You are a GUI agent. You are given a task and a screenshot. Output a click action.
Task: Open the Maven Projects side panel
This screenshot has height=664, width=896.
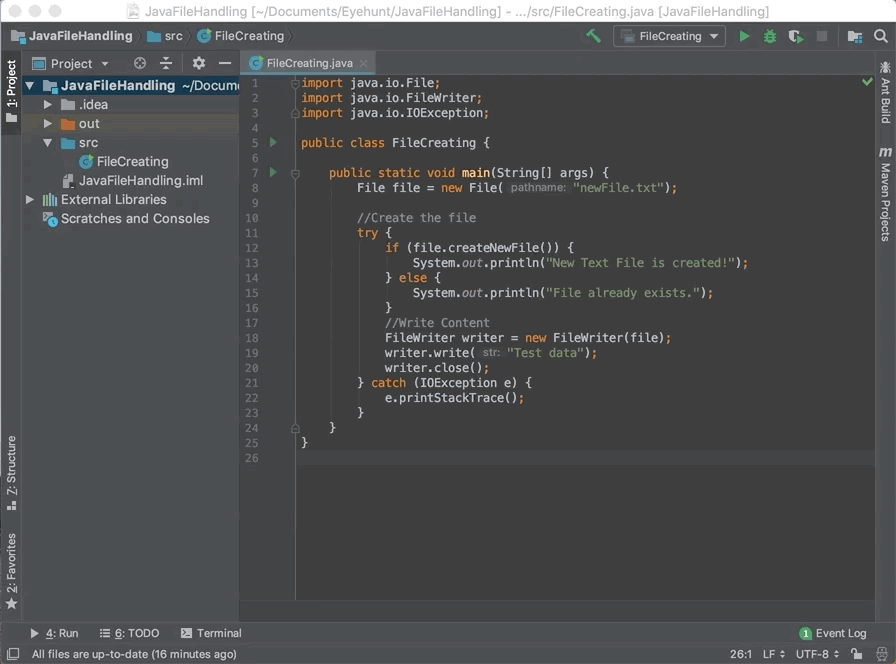(x=885, y=194)
